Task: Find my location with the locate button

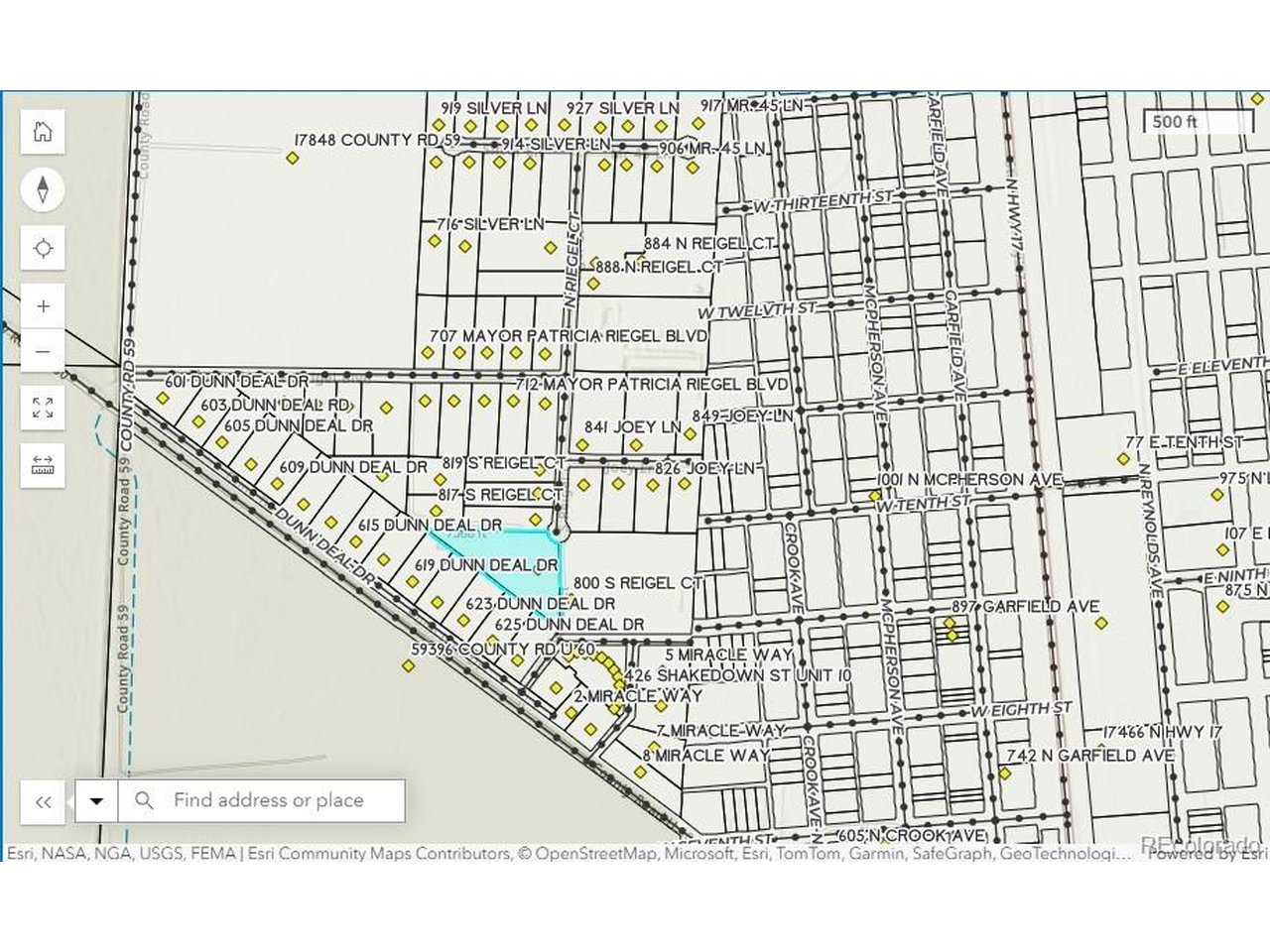Action: pos(43,248)
